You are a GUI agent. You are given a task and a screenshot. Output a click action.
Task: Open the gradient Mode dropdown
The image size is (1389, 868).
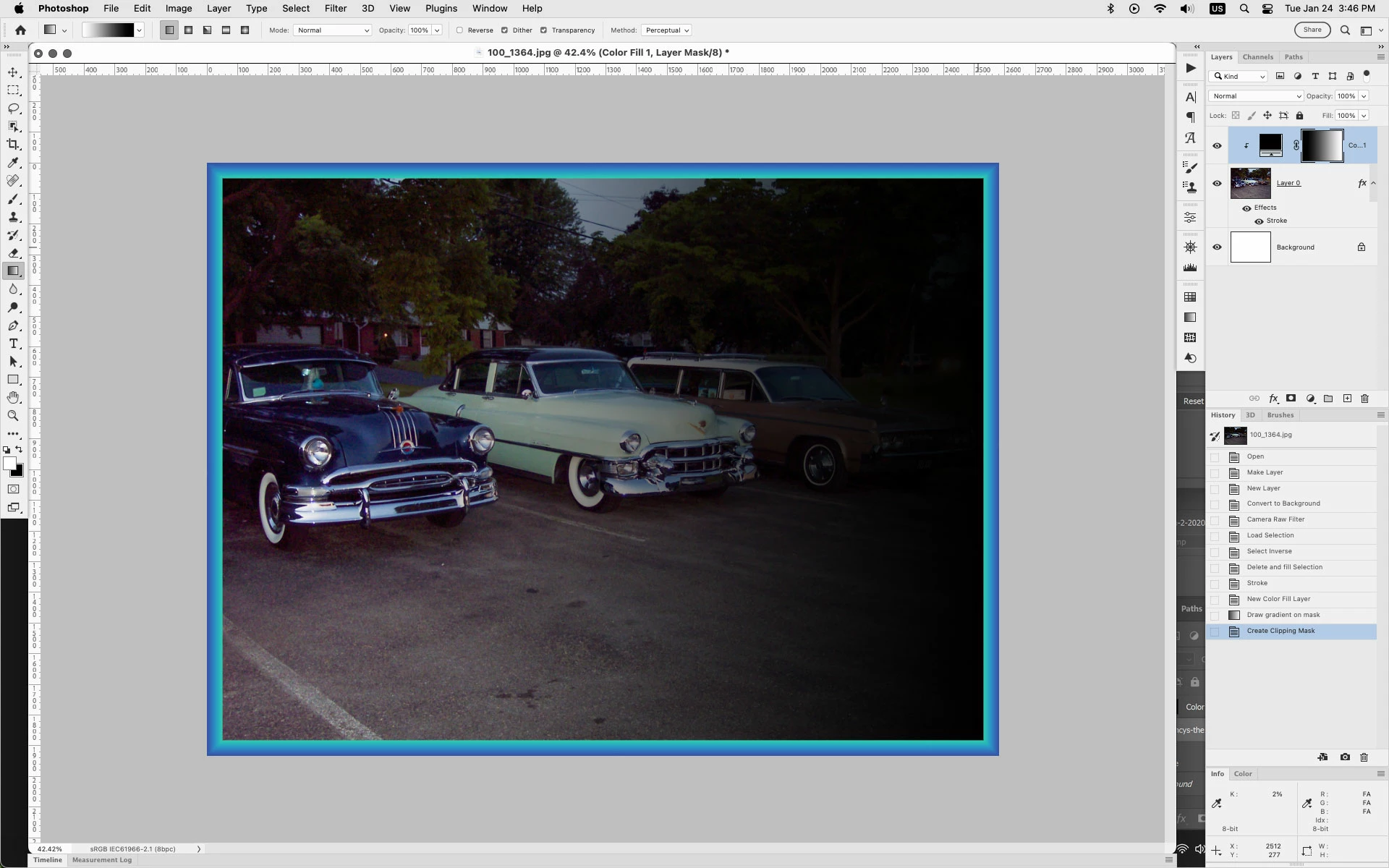coord(333,30)
